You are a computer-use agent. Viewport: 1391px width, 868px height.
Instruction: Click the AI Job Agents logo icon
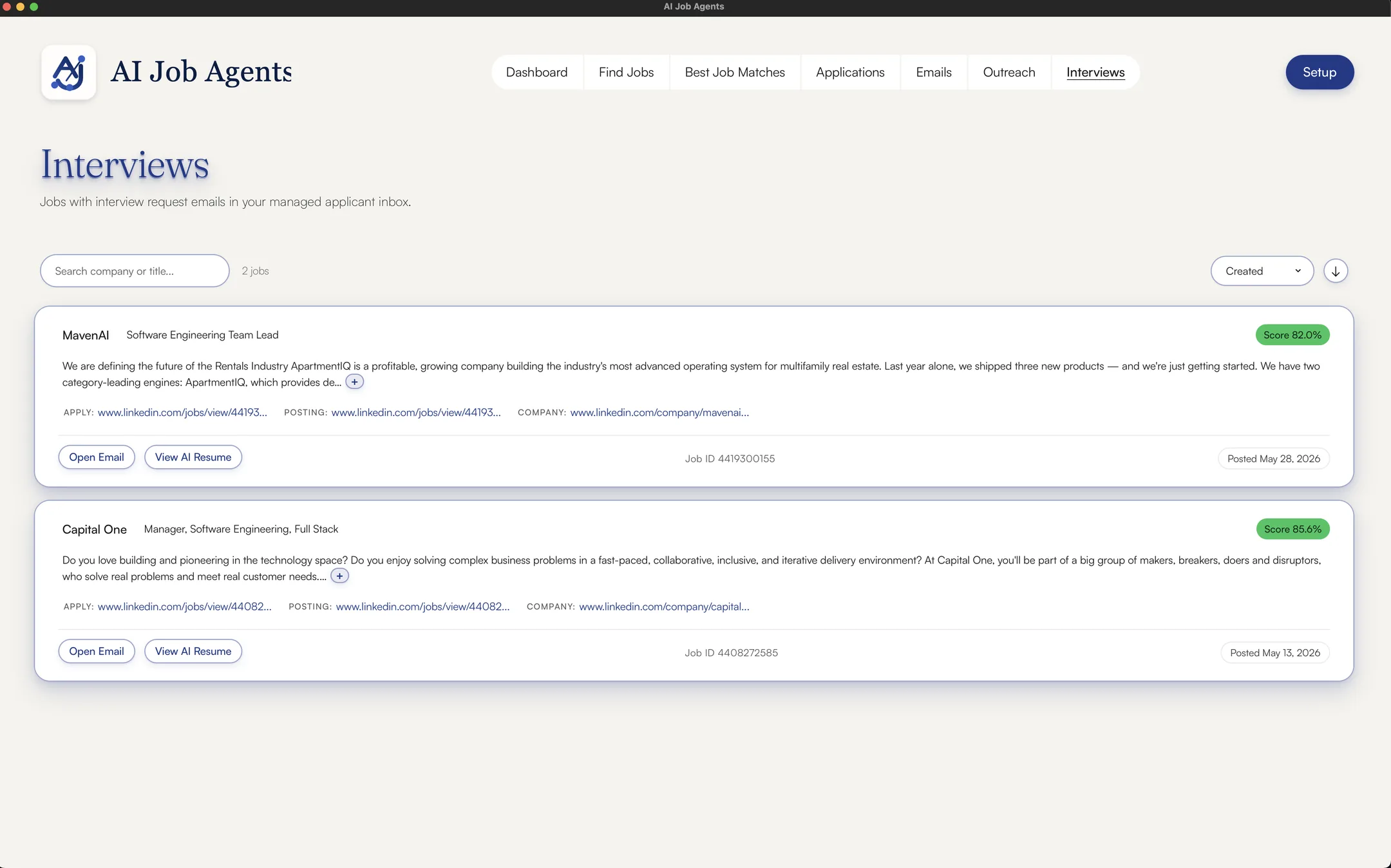point(69,72)
